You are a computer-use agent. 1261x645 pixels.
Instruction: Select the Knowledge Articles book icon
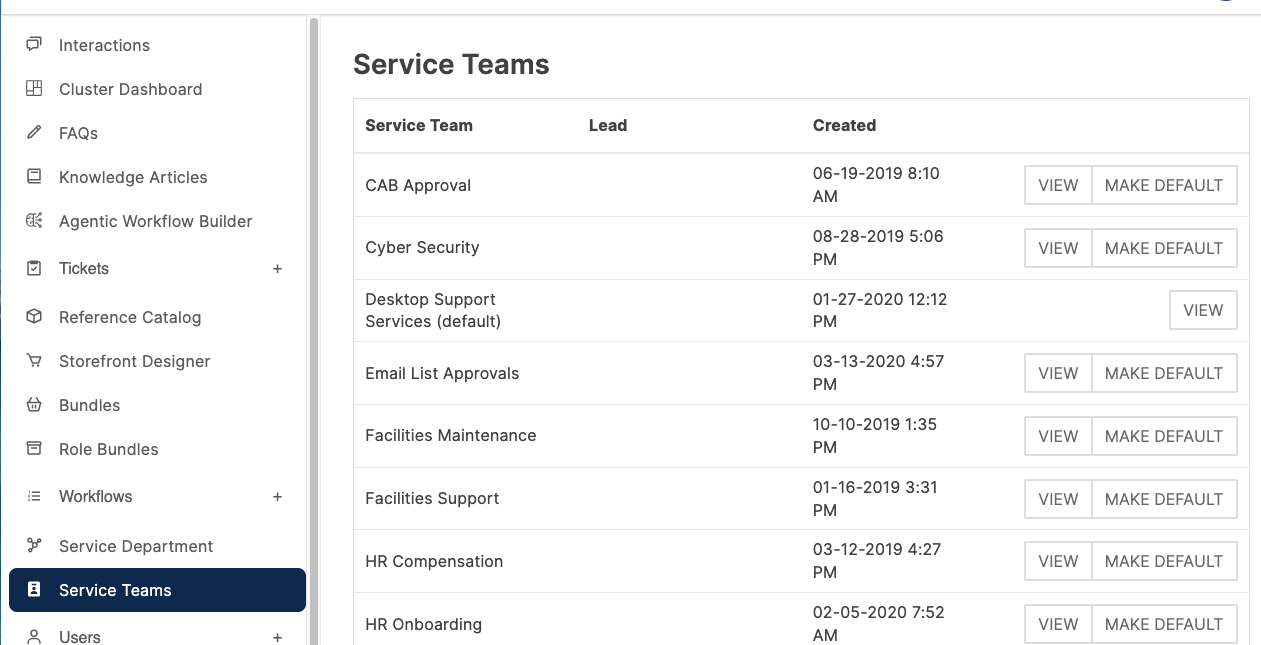33,177
